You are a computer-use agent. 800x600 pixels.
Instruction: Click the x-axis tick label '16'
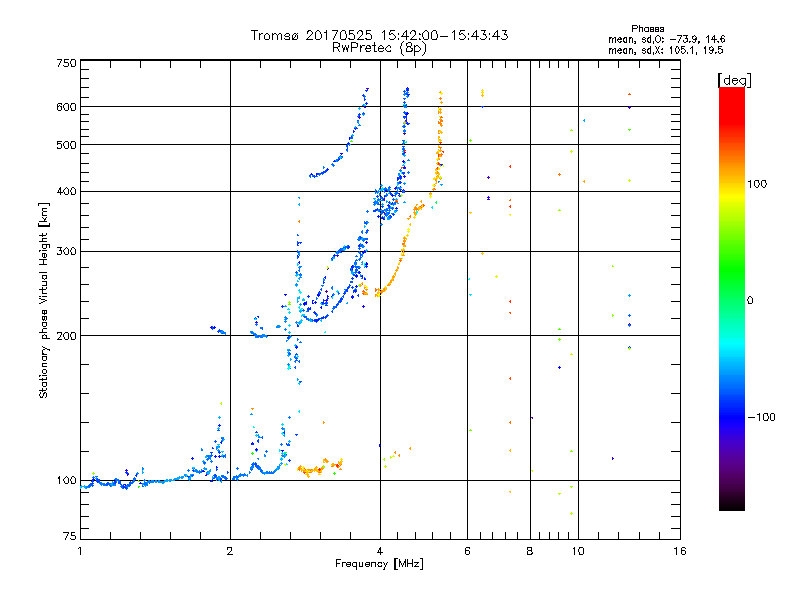(680, 551)
